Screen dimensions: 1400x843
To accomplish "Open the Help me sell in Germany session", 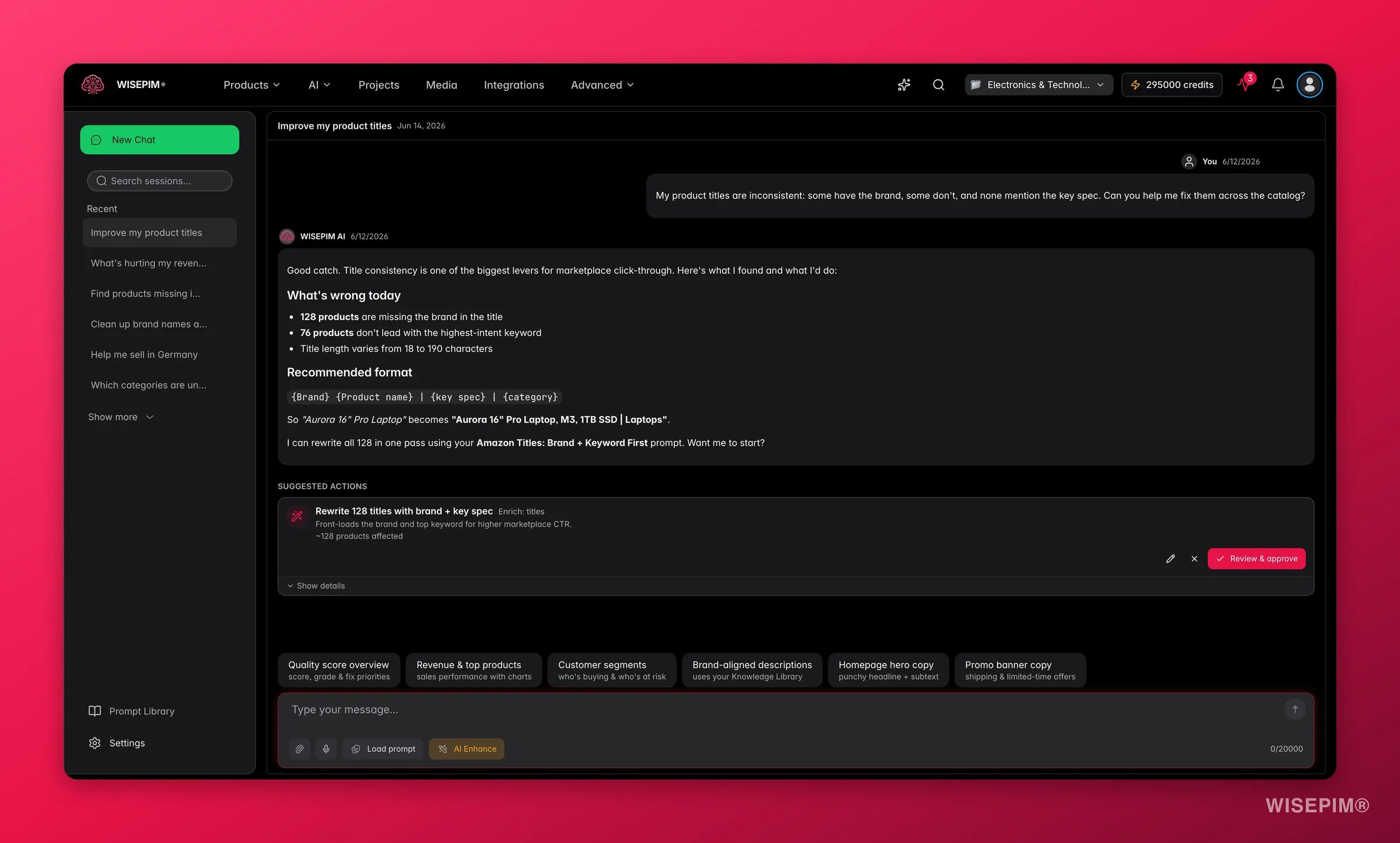I will (159, 354).
